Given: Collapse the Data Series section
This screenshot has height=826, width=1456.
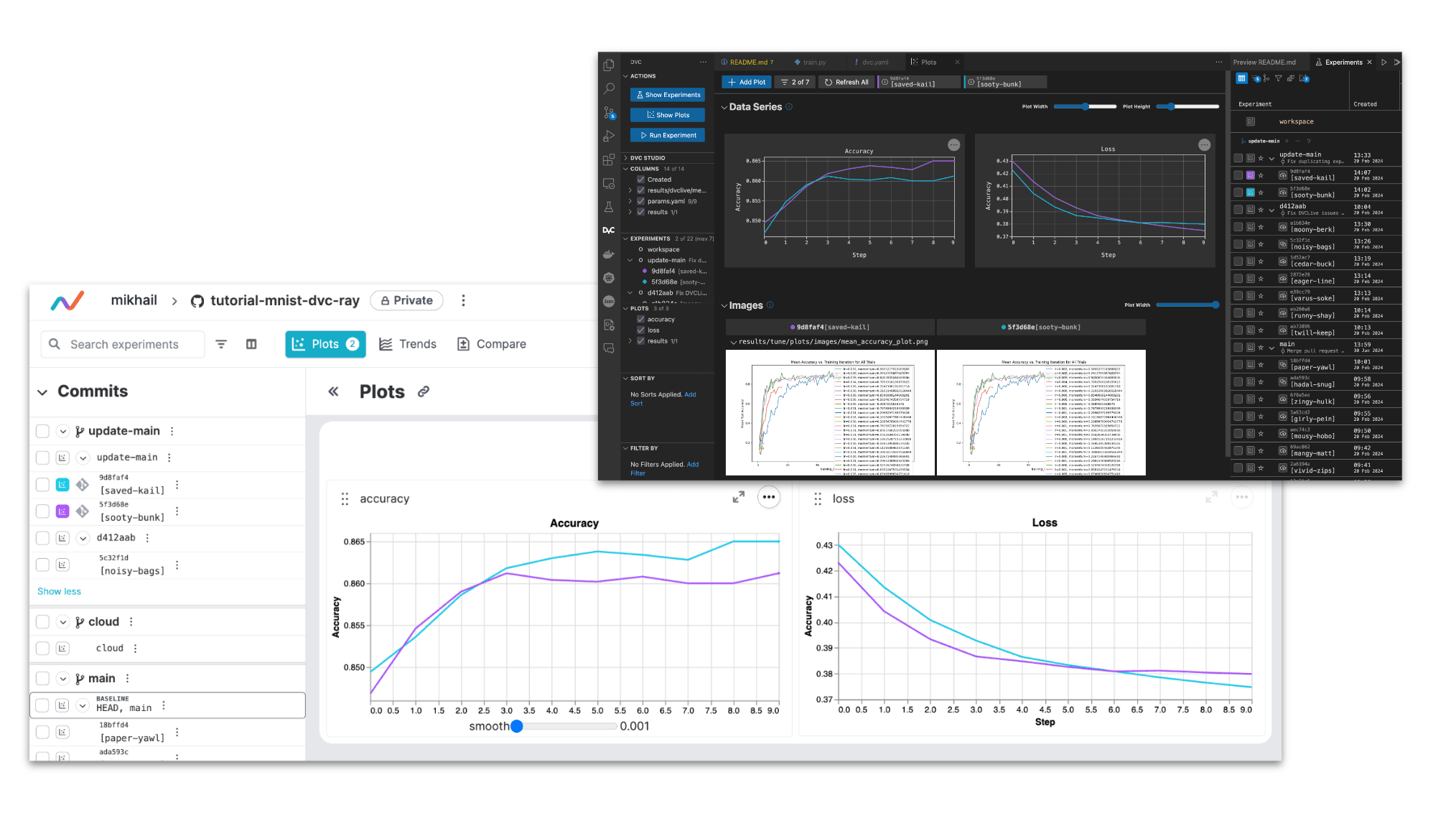Looking at the screenshot, I should pos(724,107).
